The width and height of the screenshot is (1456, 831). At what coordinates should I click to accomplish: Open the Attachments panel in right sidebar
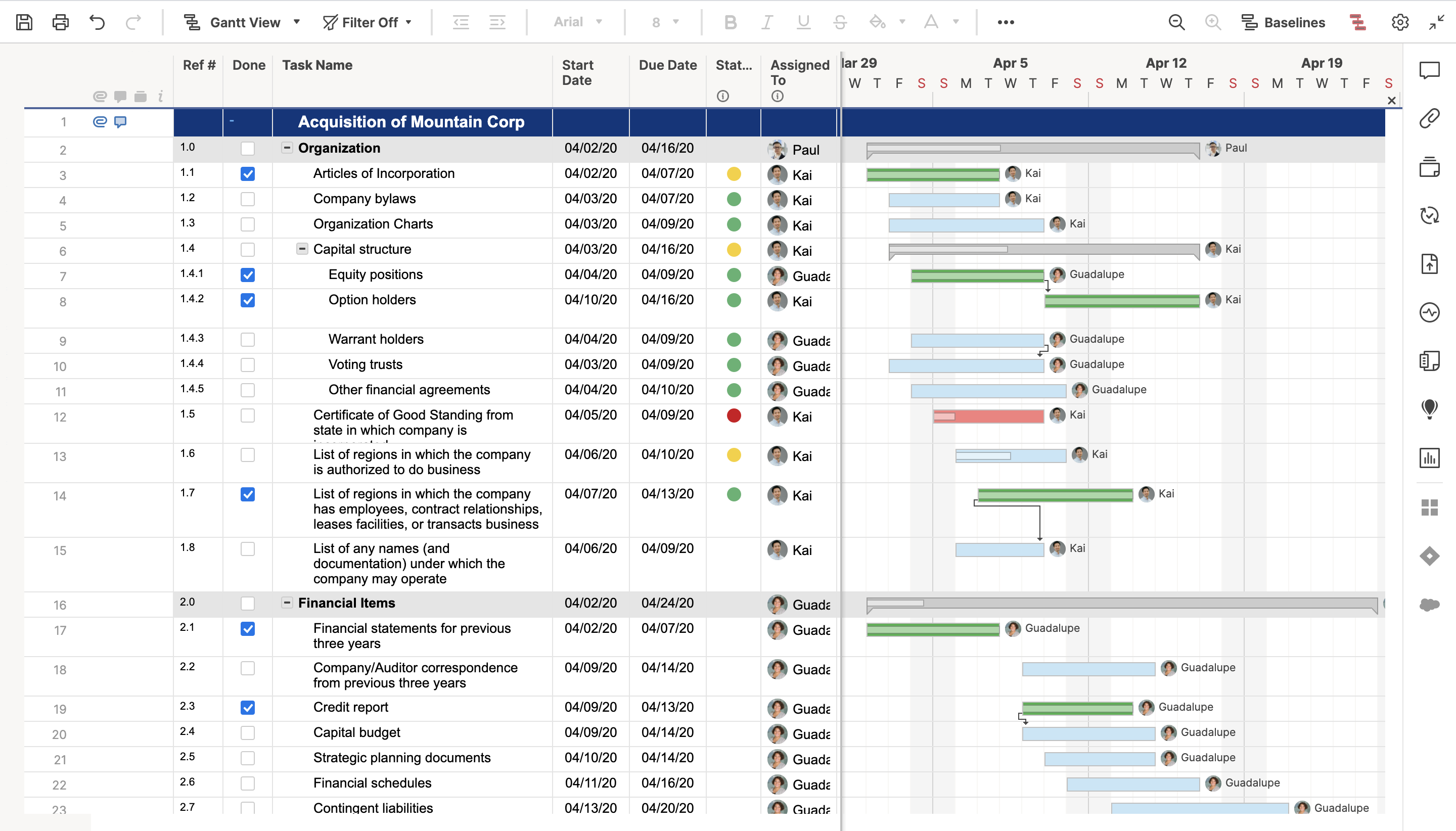pyautogui.click(x=1429, y=118)
